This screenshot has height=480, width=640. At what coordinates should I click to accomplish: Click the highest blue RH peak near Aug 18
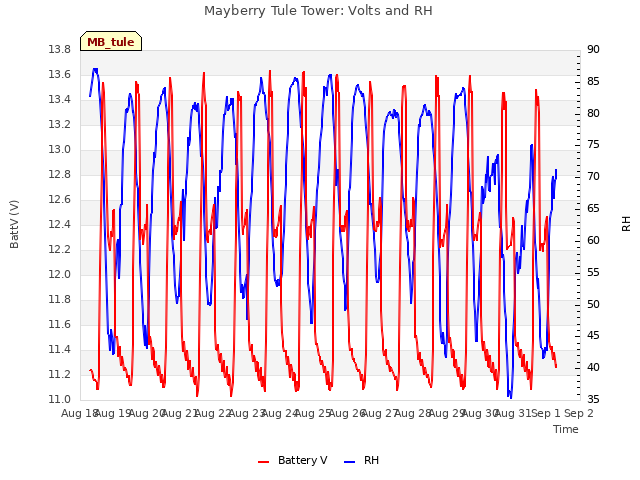pyautogui.click(x=95, y=69)
